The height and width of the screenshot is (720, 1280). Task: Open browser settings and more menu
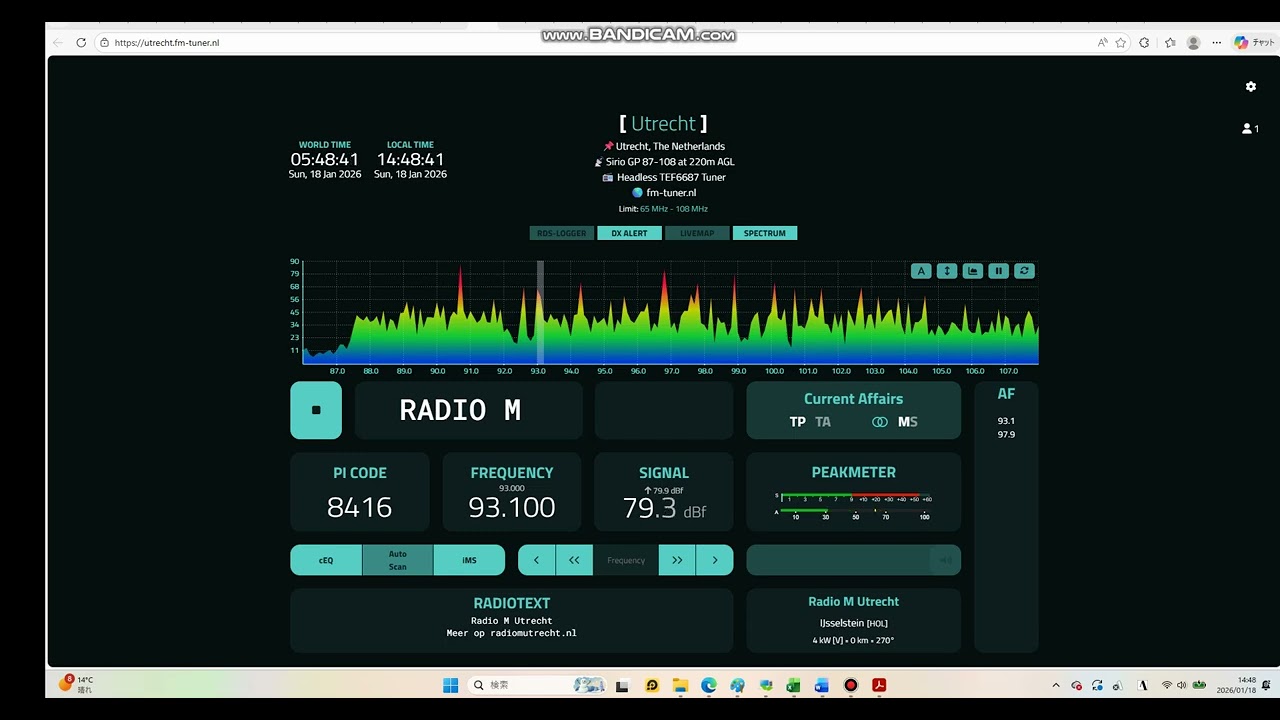(1217, 43)
